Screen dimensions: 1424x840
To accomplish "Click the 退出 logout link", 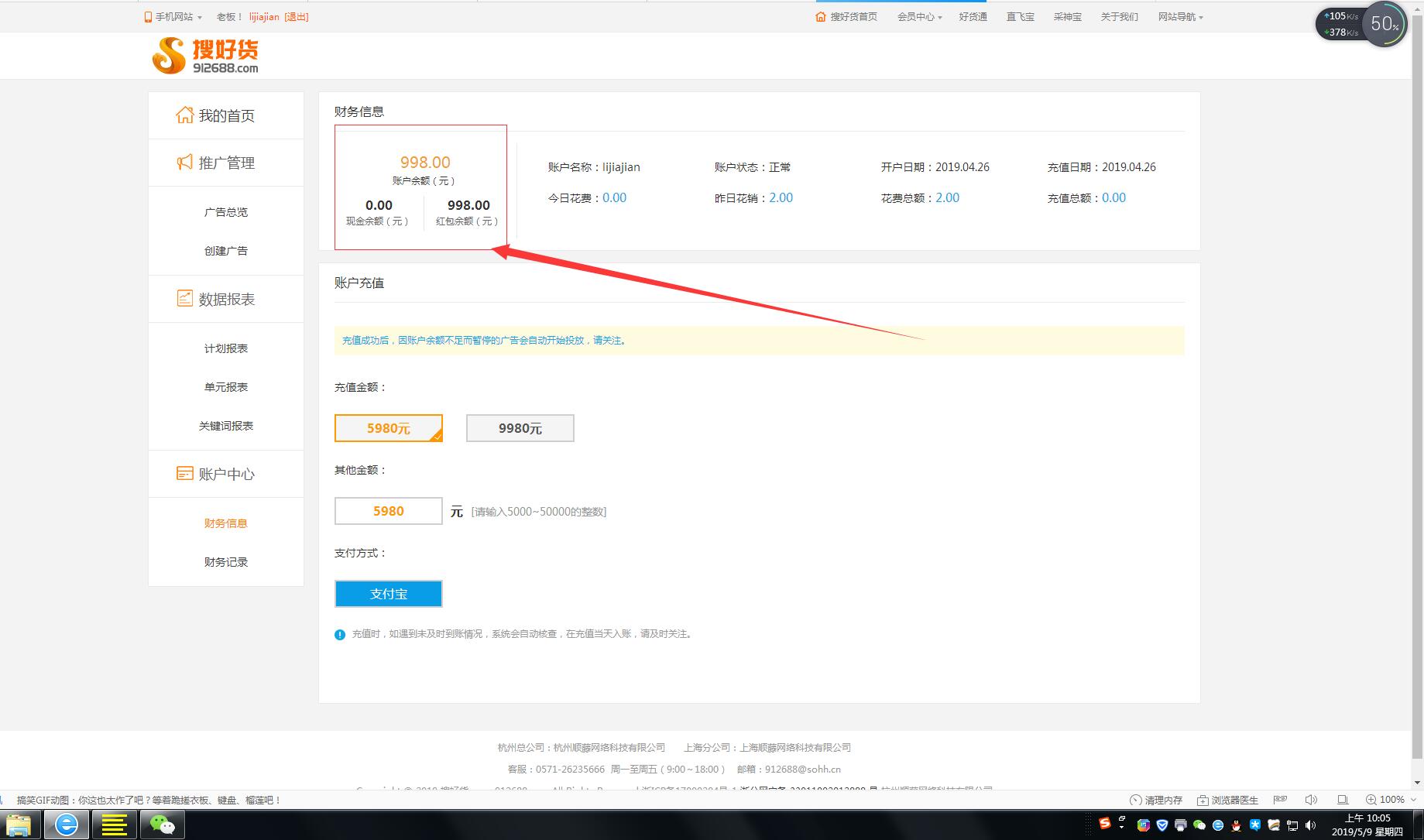I will [x=296, y=17].
